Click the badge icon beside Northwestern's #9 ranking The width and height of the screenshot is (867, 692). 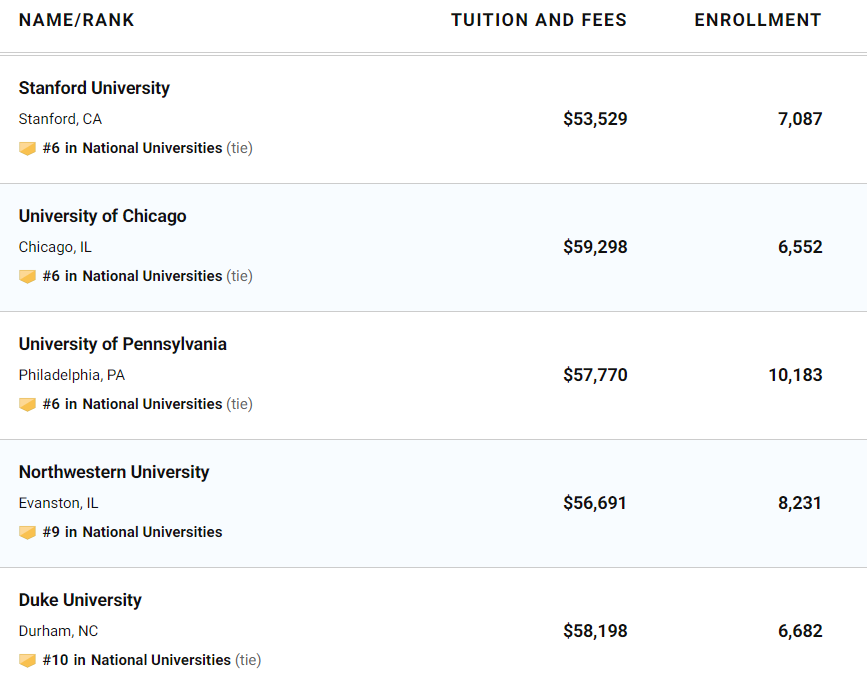(27, 532)
